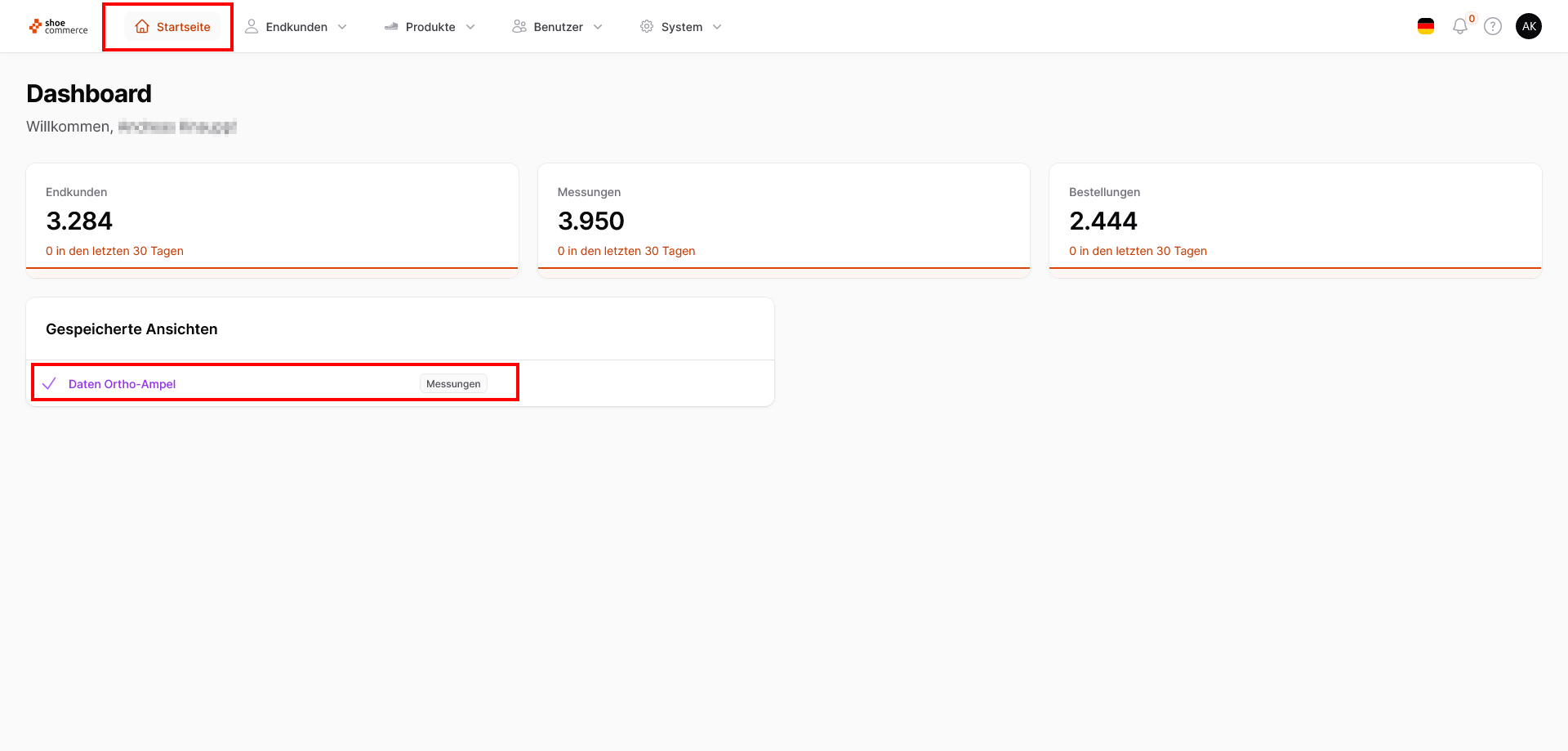Change language via German flag icon
The image size is (1568, 751).
click(1426, 27)
